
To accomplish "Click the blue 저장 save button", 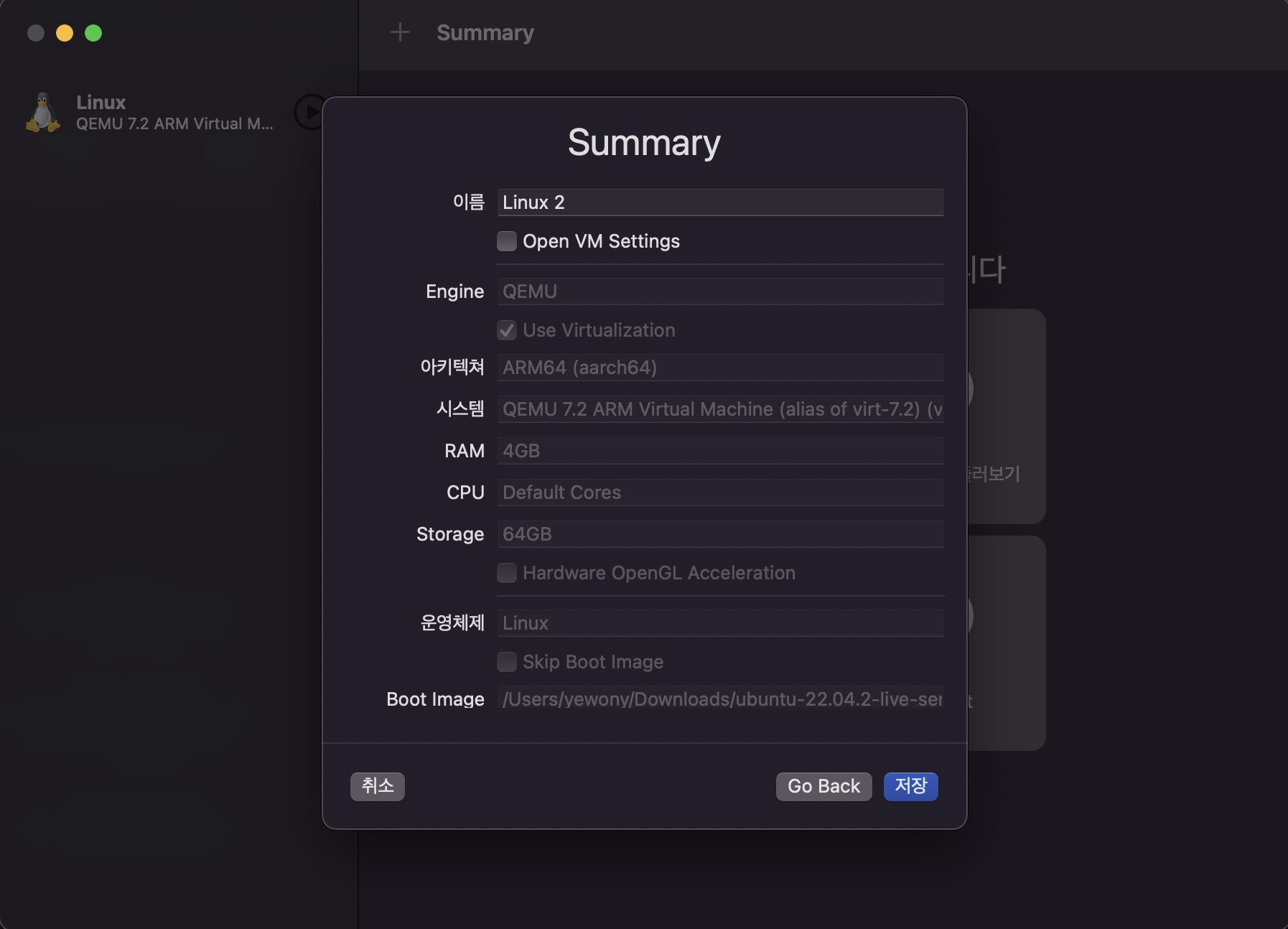I will [910, 786].
